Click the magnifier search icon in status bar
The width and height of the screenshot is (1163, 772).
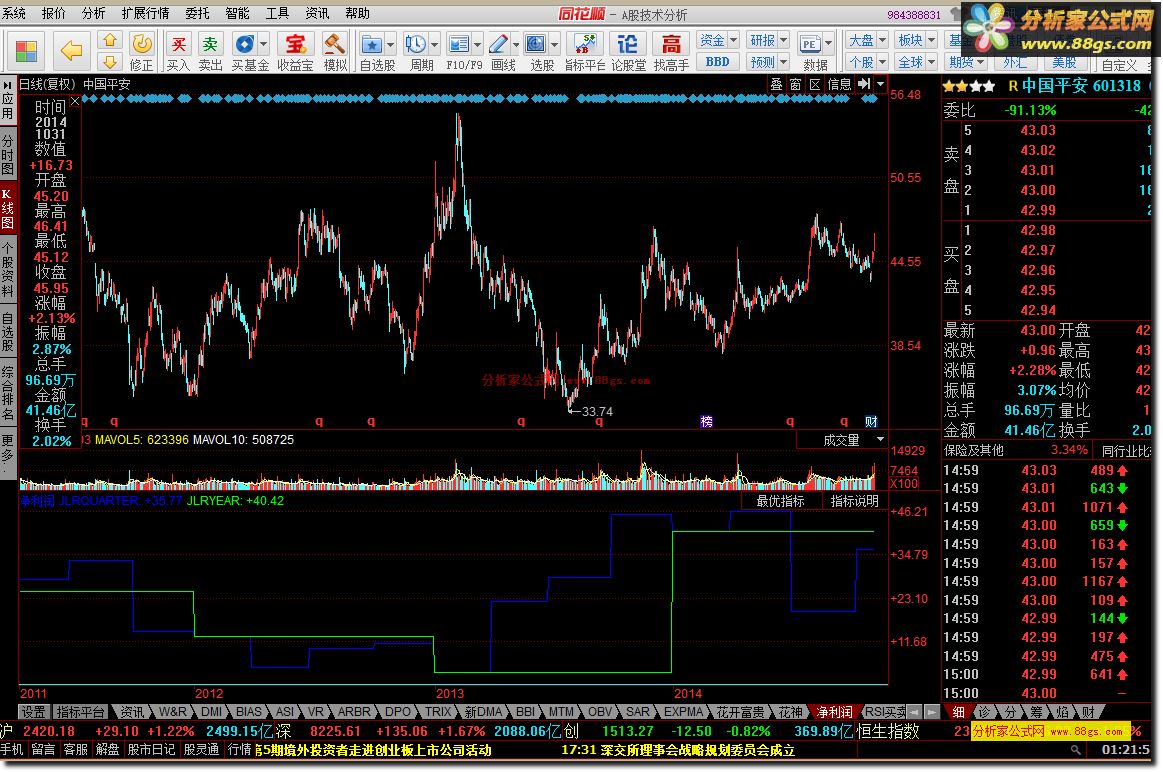pos(1075,750)
